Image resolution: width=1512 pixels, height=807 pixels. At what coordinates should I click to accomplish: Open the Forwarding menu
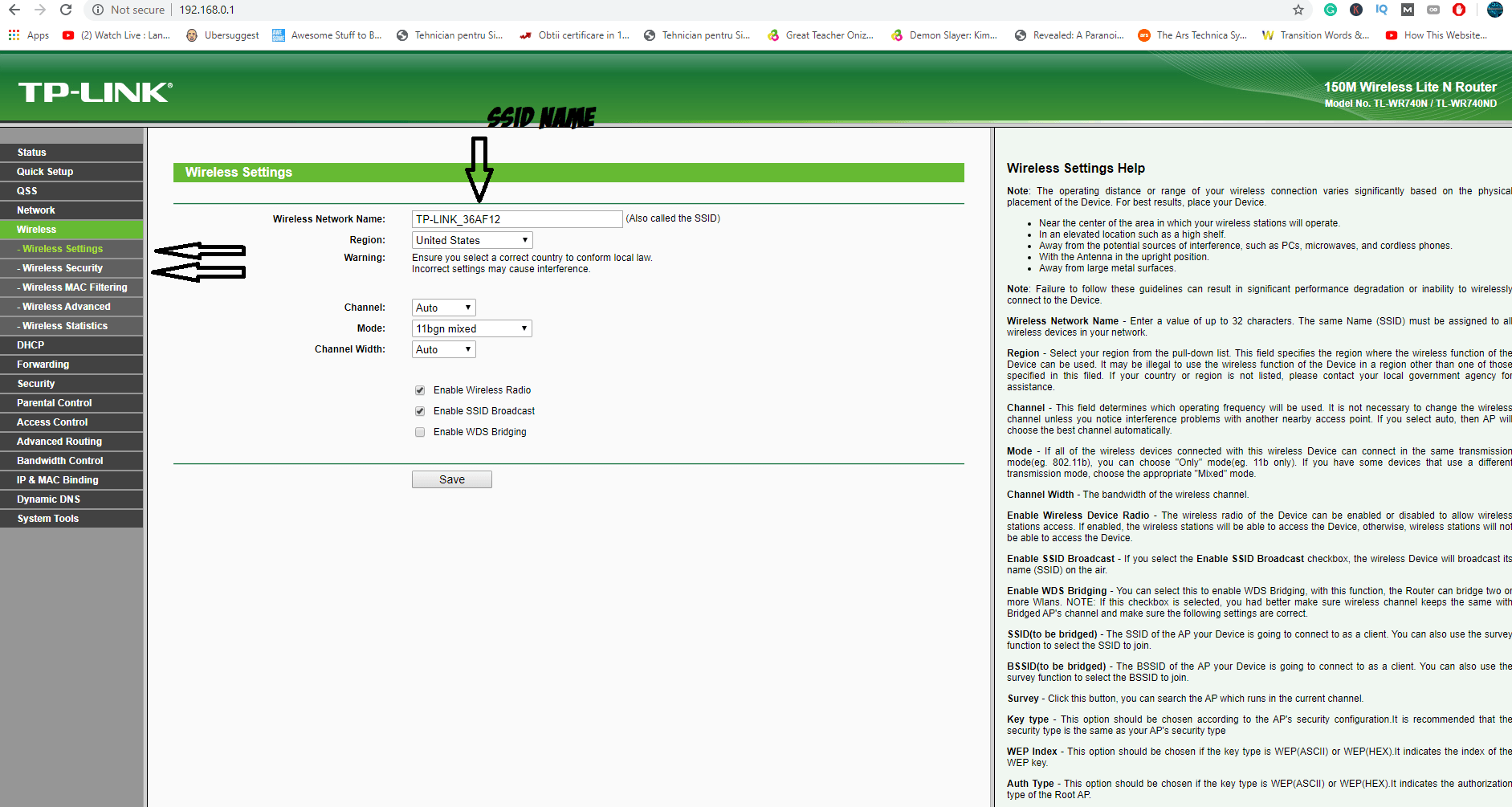click(x=71, y=365)
